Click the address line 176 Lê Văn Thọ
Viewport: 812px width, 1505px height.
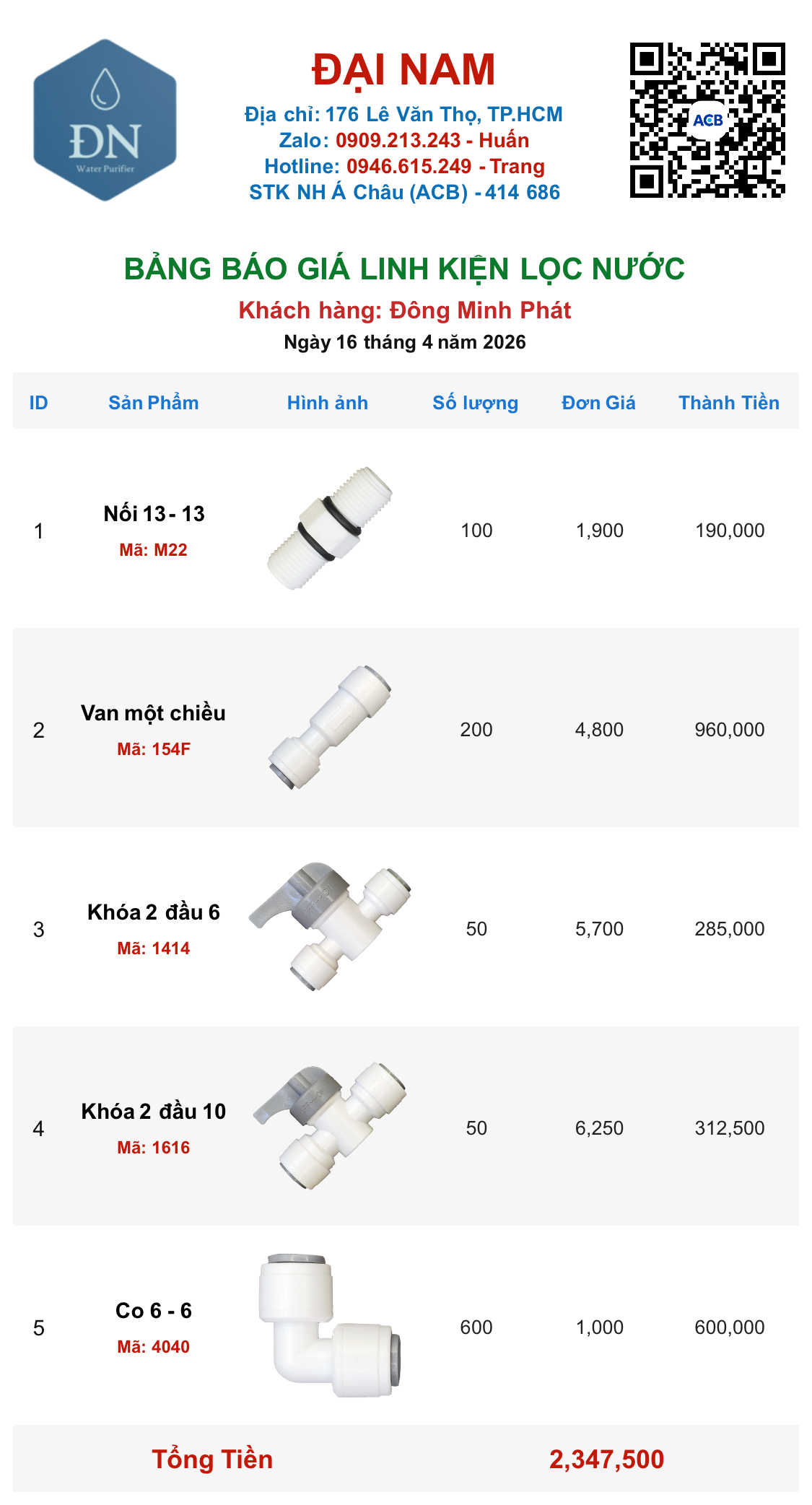coord(403,114)
